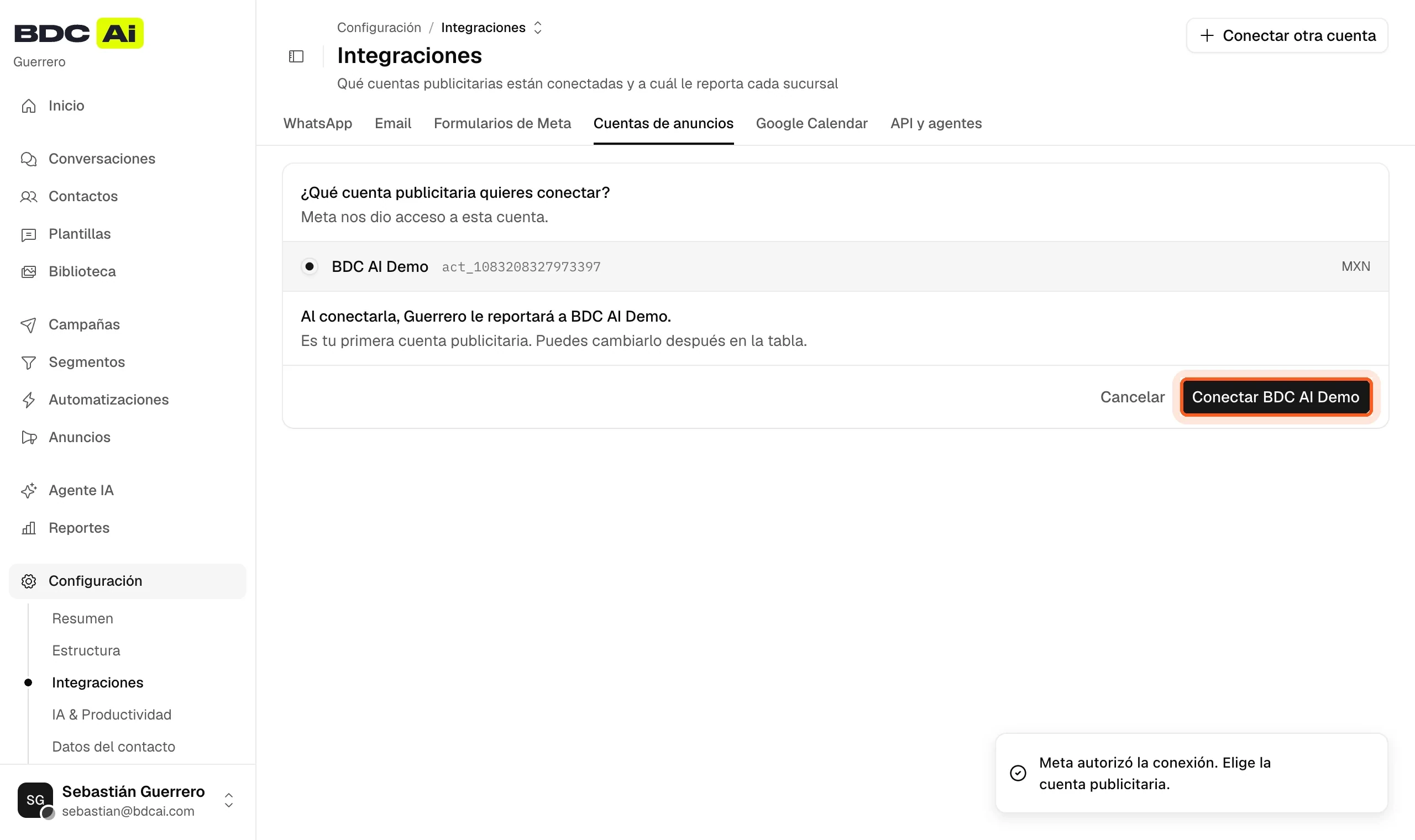Switch to the WhatsApp tab

pos(317,123)
